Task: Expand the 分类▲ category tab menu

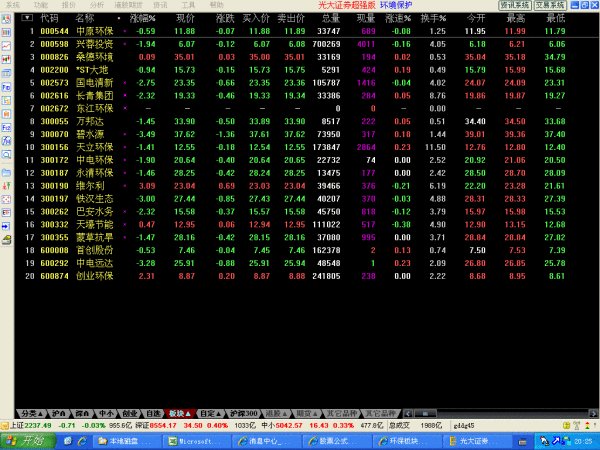Action: click(31, 413)
